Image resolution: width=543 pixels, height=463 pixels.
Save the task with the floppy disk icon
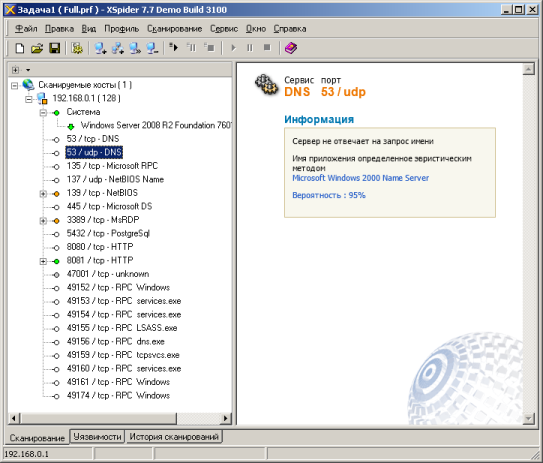tap(55, 48)
